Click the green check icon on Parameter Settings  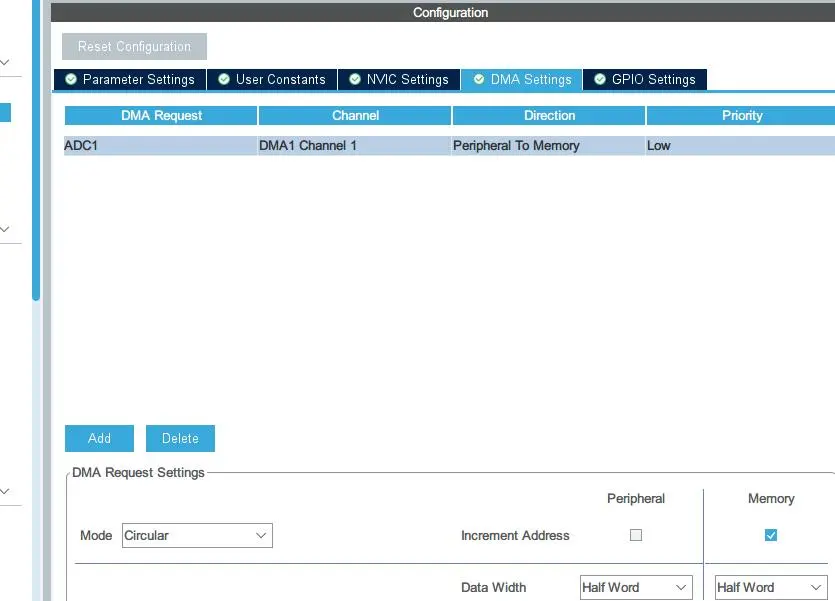pyautogui.click(x=71, y=80)
